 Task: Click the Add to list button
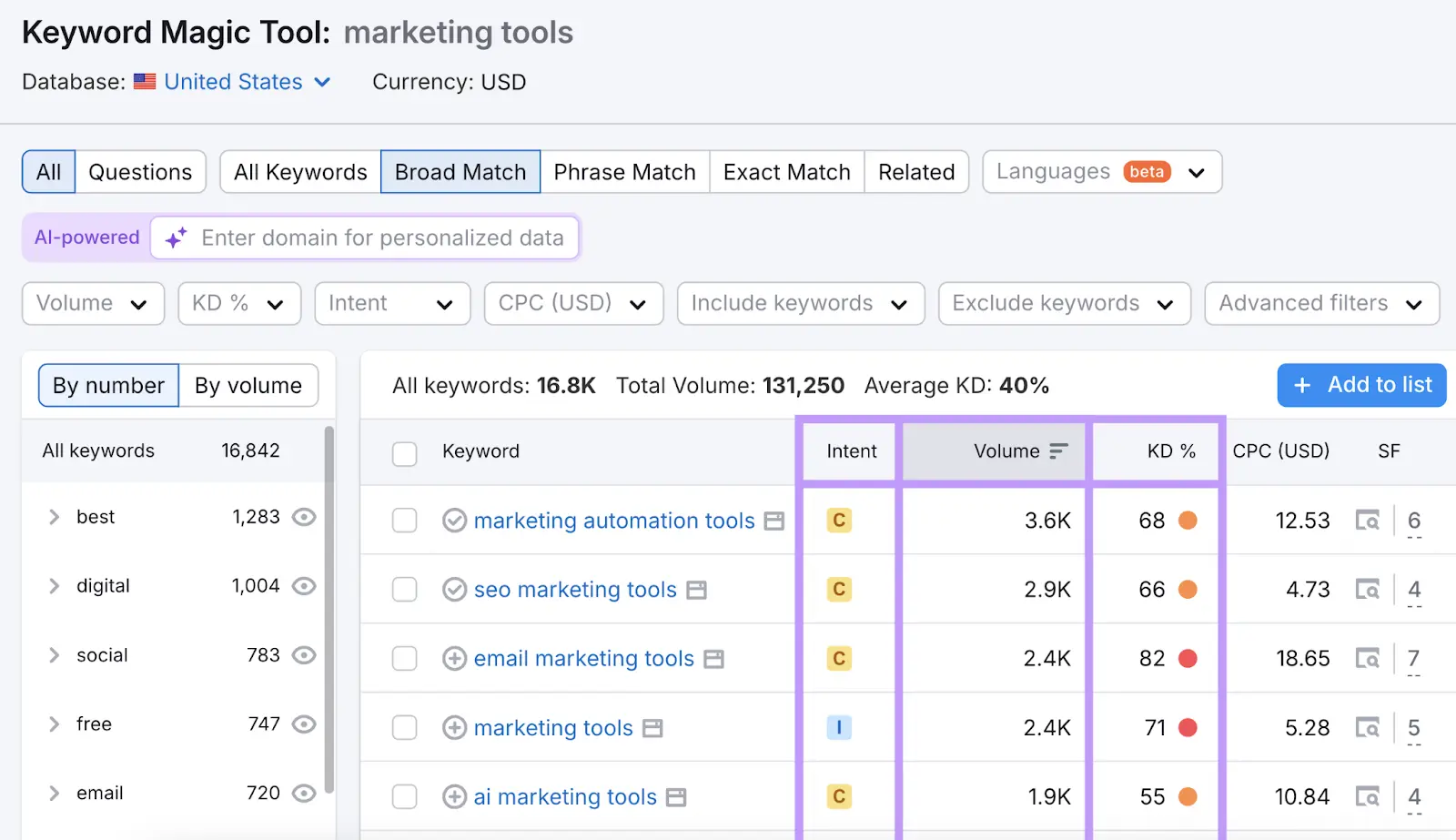click(1360, 385)
